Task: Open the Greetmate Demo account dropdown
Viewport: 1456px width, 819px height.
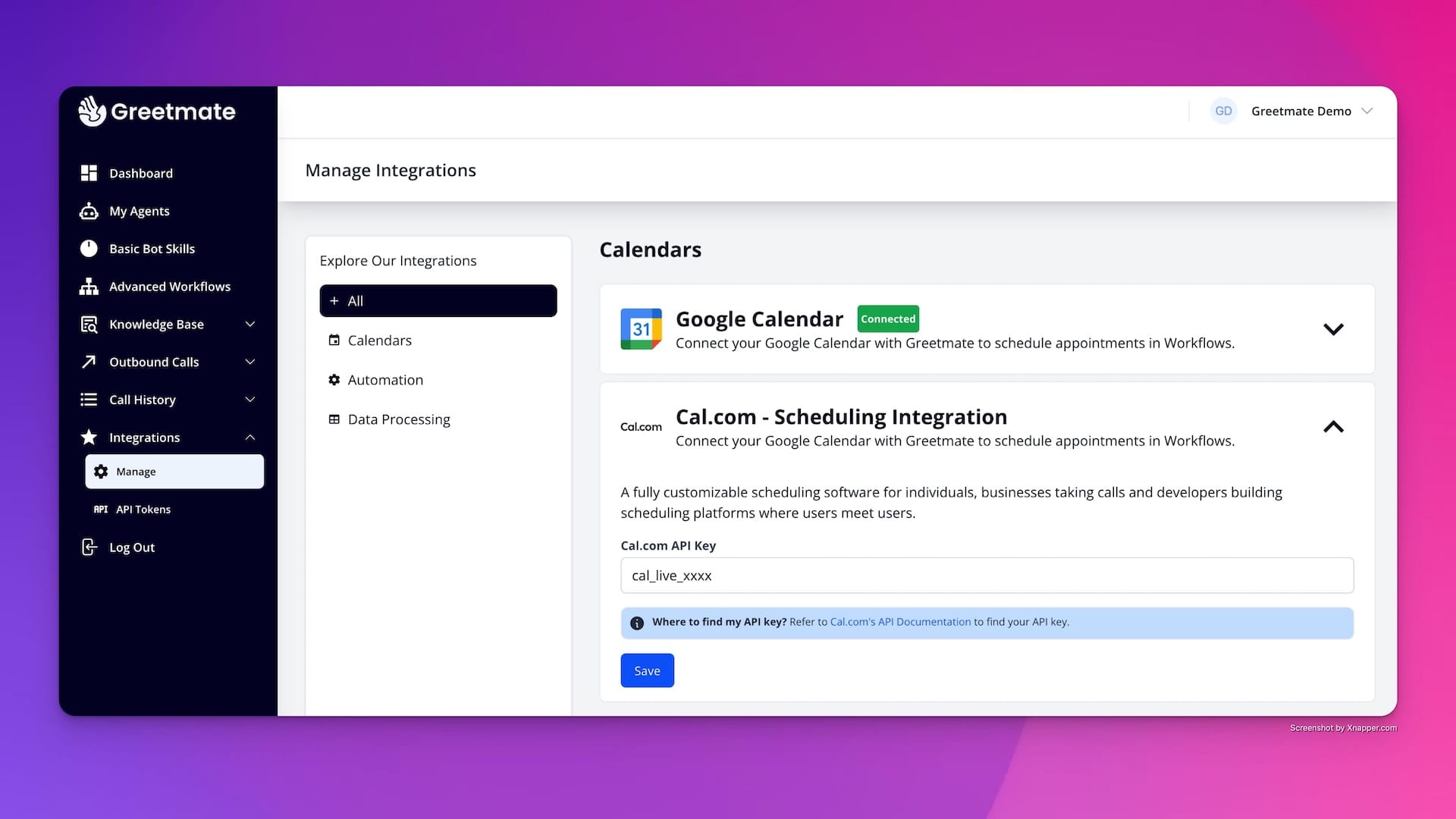Action: click(1367, 111)
